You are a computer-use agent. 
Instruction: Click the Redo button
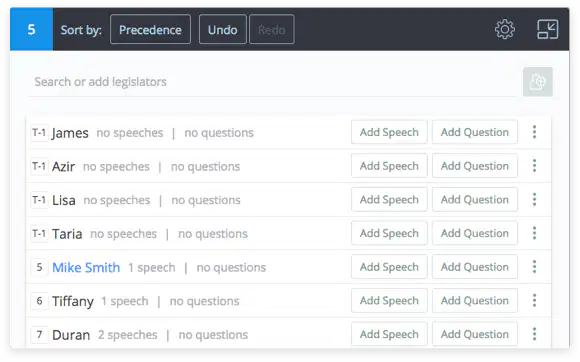click(x=272, y=29)
